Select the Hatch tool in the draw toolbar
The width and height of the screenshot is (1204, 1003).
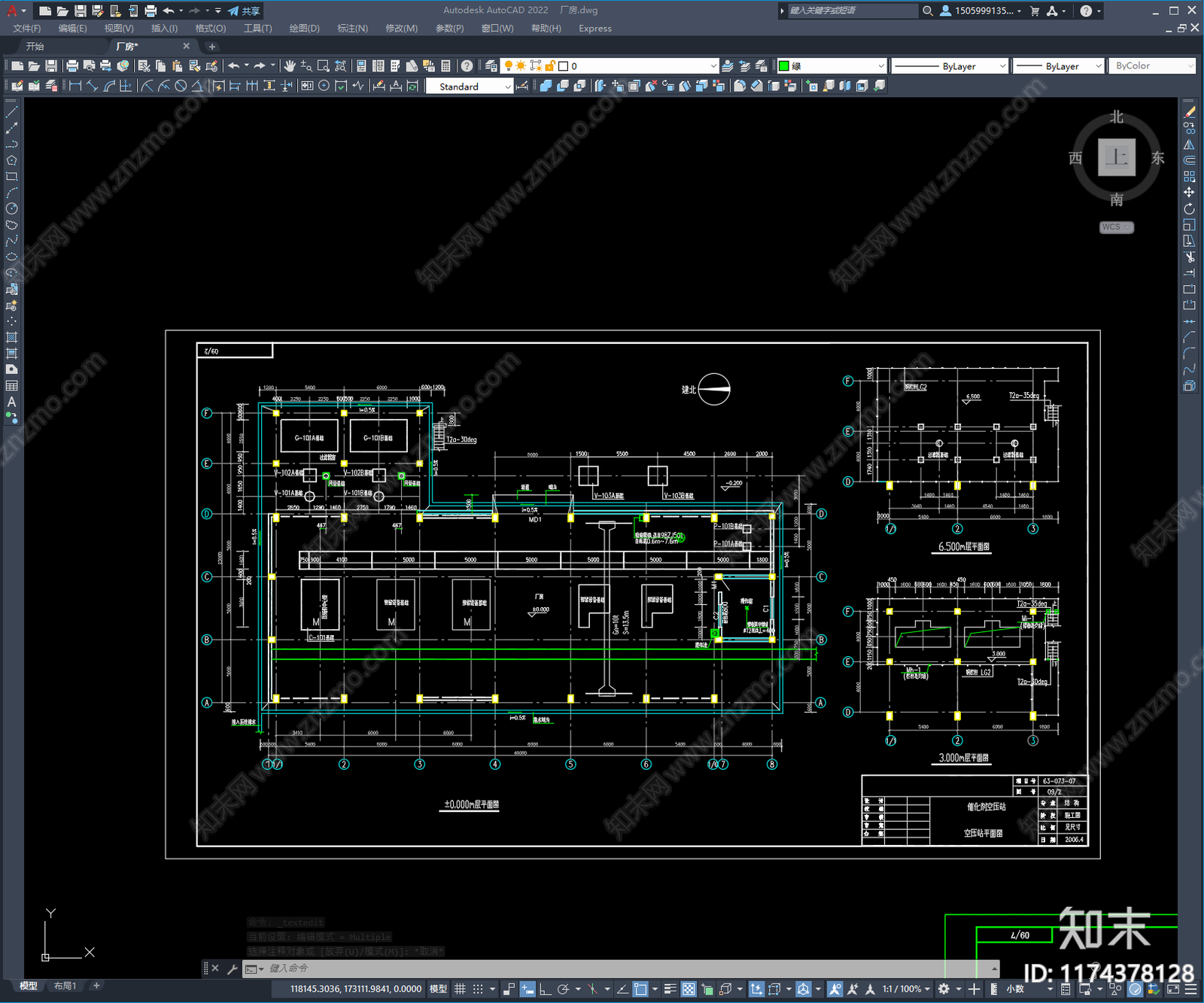point(11,337)
